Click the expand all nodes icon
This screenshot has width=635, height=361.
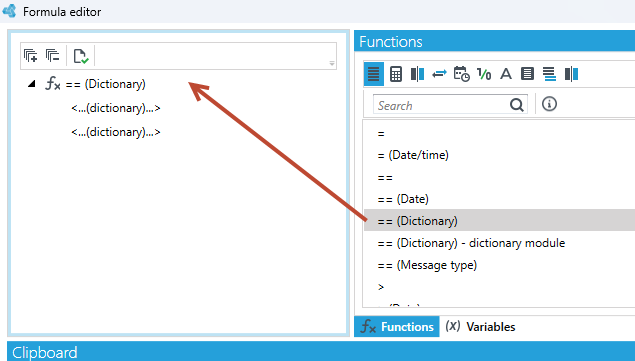pos(30,56)
